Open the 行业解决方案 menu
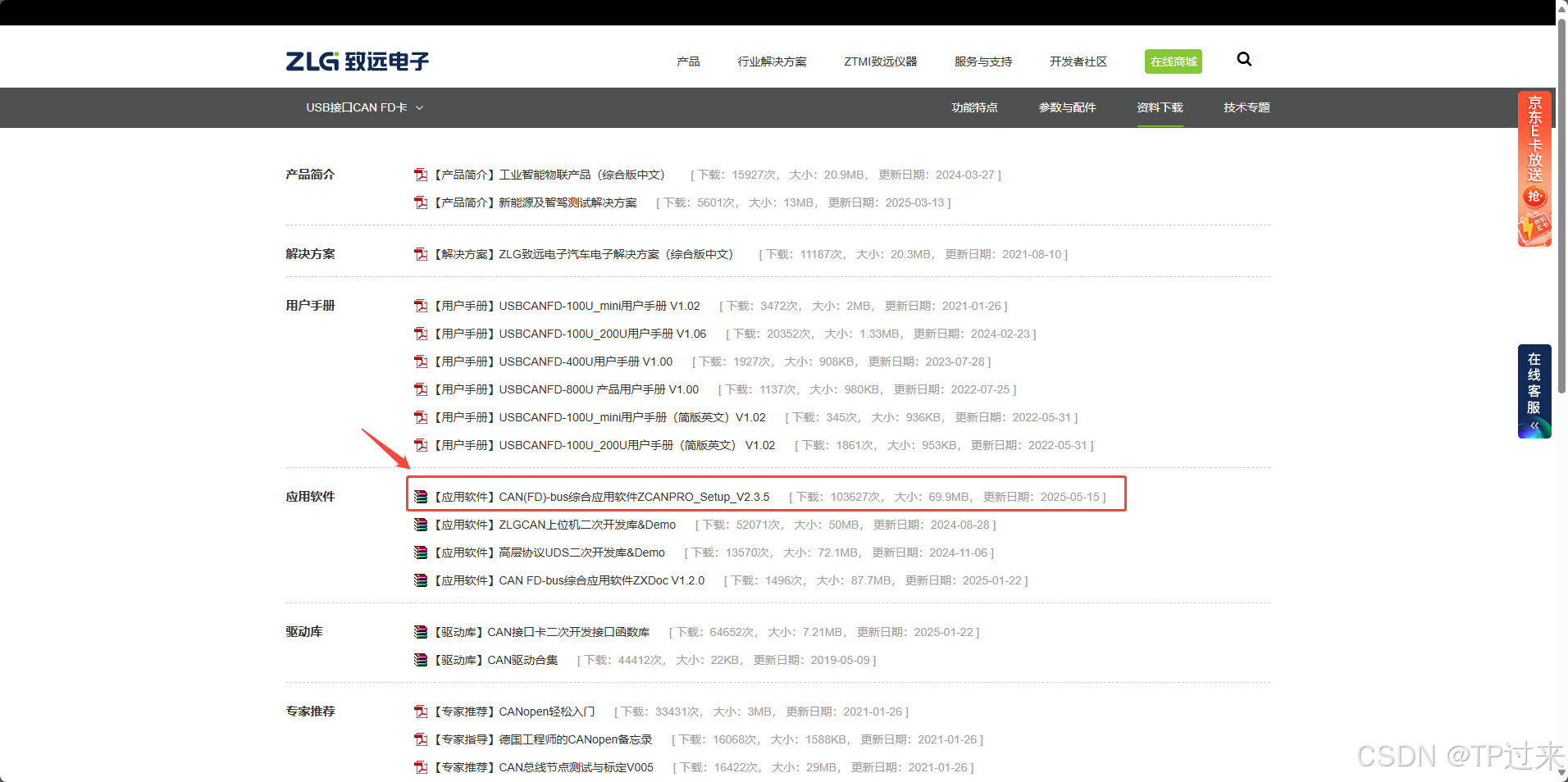Image resolution: width=1568 pixels, height=782 pixels. click(772, 61)
